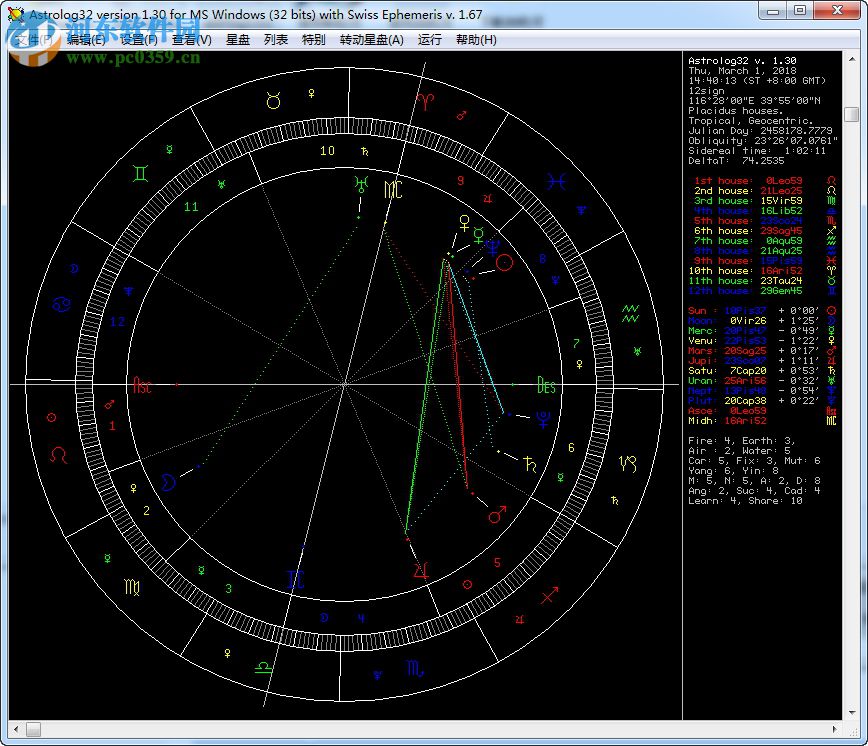Click the Taurus glyph in the zodiac ring

pos(272,100)
